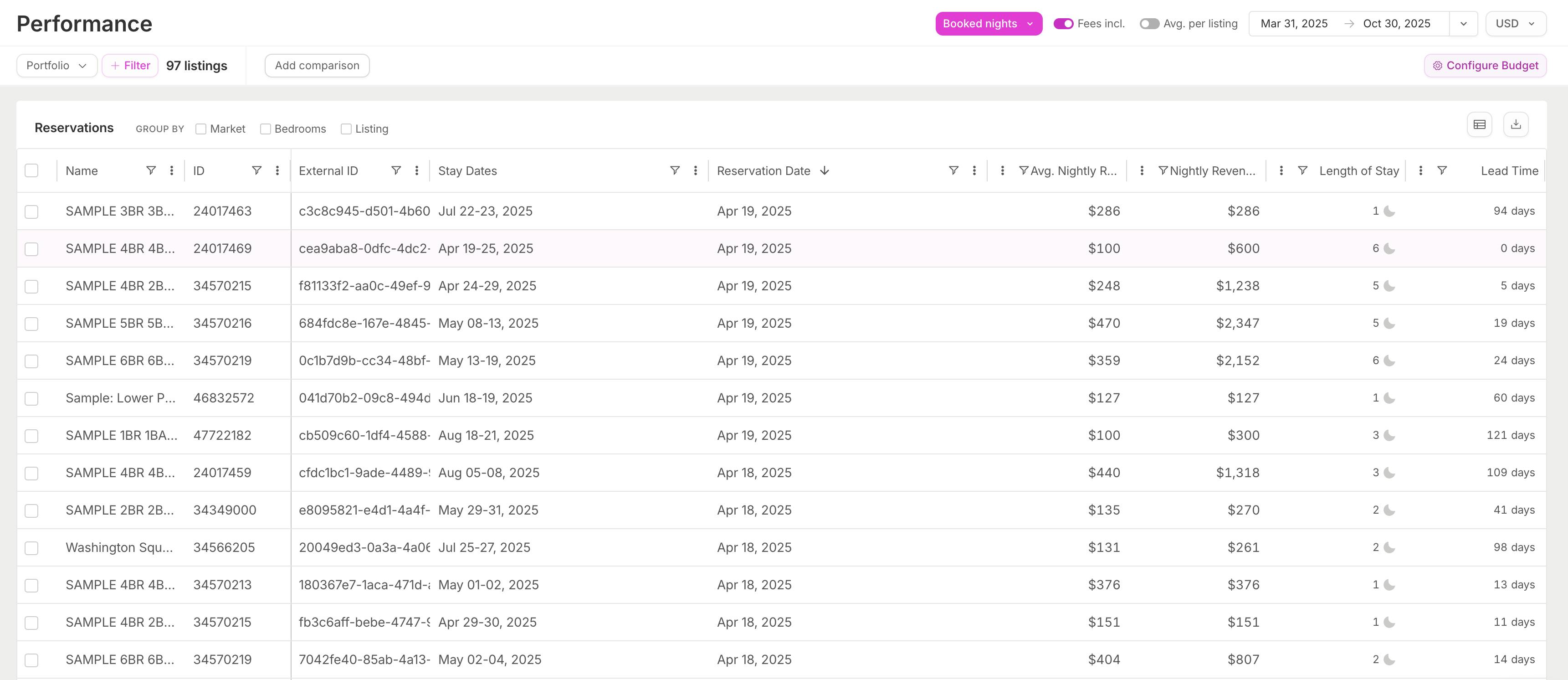Open the table column layout icon
Image resolution: width=1568 pixels, height=680 pixels.
pyautogui.click(x=1479, y=124)
